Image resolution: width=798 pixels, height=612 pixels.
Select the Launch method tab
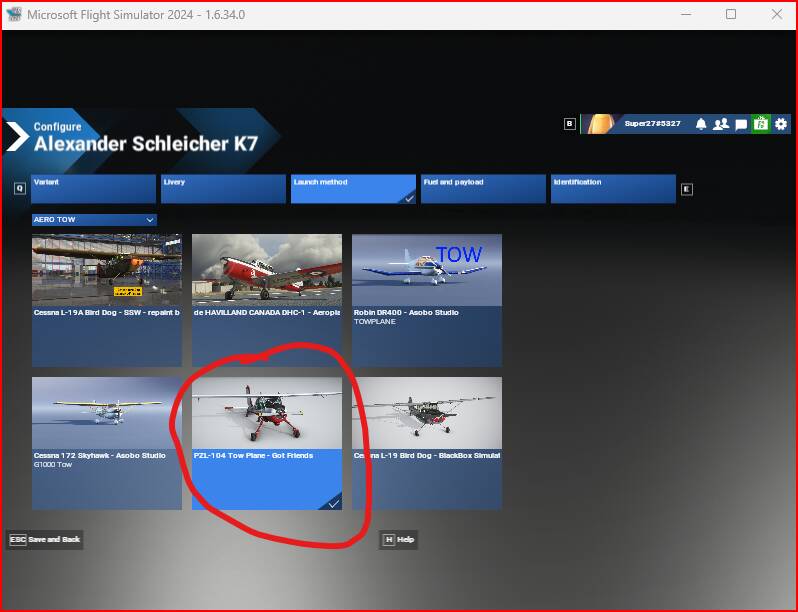point(353,189)
